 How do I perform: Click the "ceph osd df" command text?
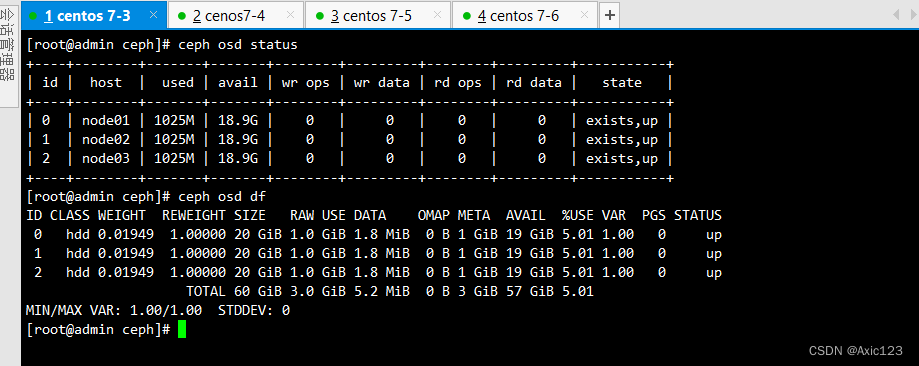click(x=222, y=196)
